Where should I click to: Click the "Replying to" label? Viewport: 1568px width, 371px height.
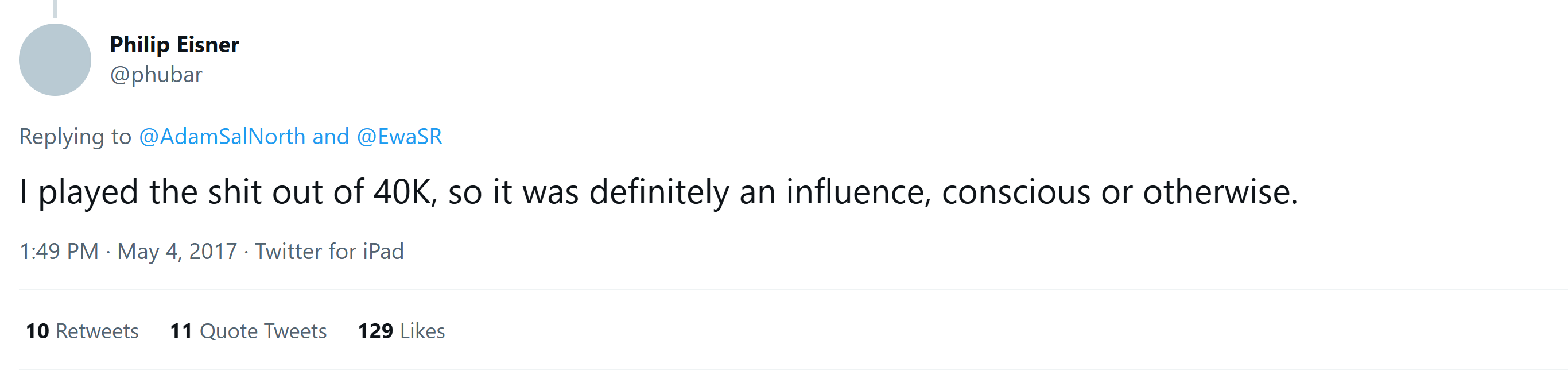[x=75, y=137]
